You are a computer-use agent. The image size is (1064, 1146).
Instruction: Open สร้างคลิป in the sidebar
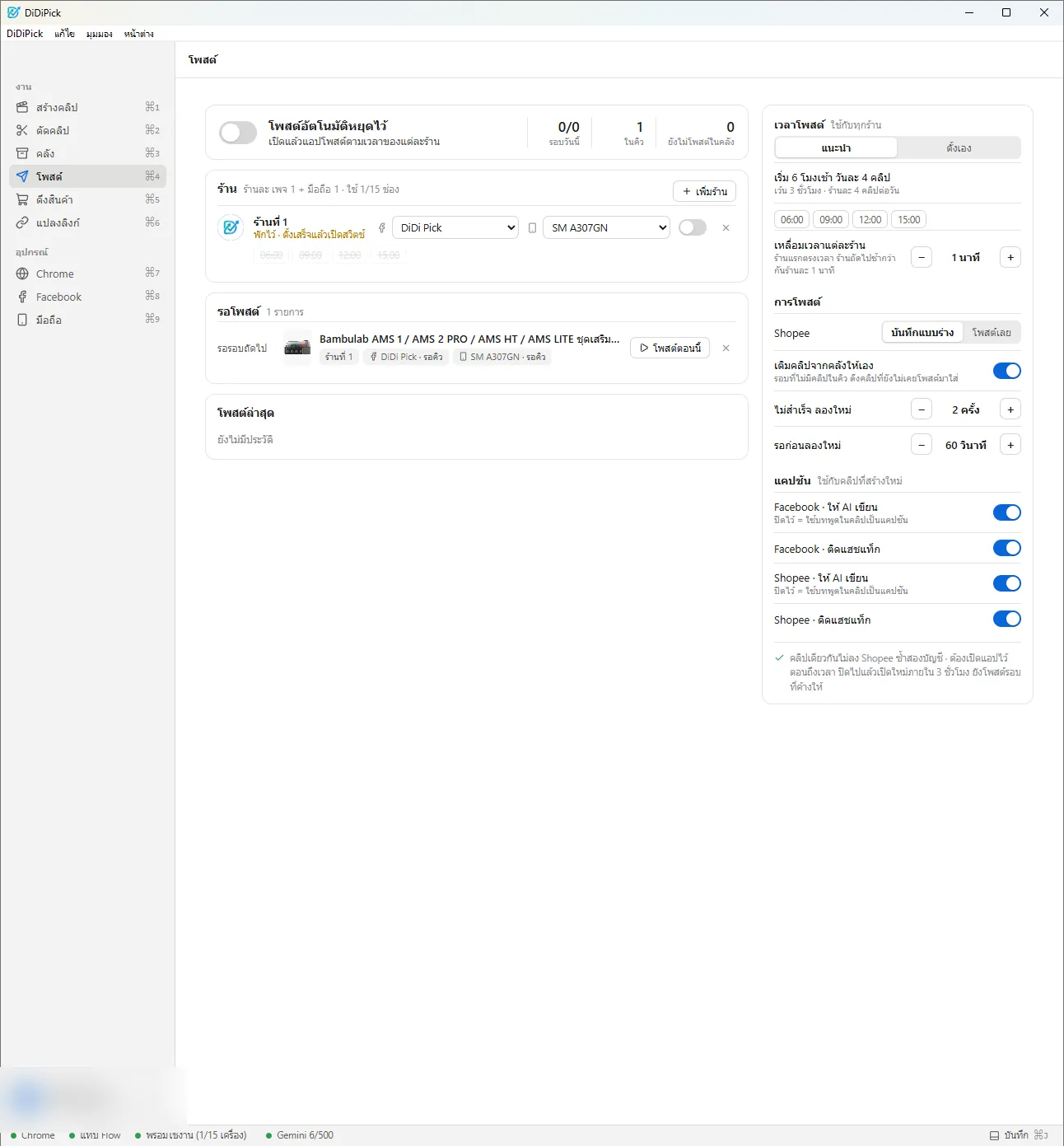click(x=87, y=107)
